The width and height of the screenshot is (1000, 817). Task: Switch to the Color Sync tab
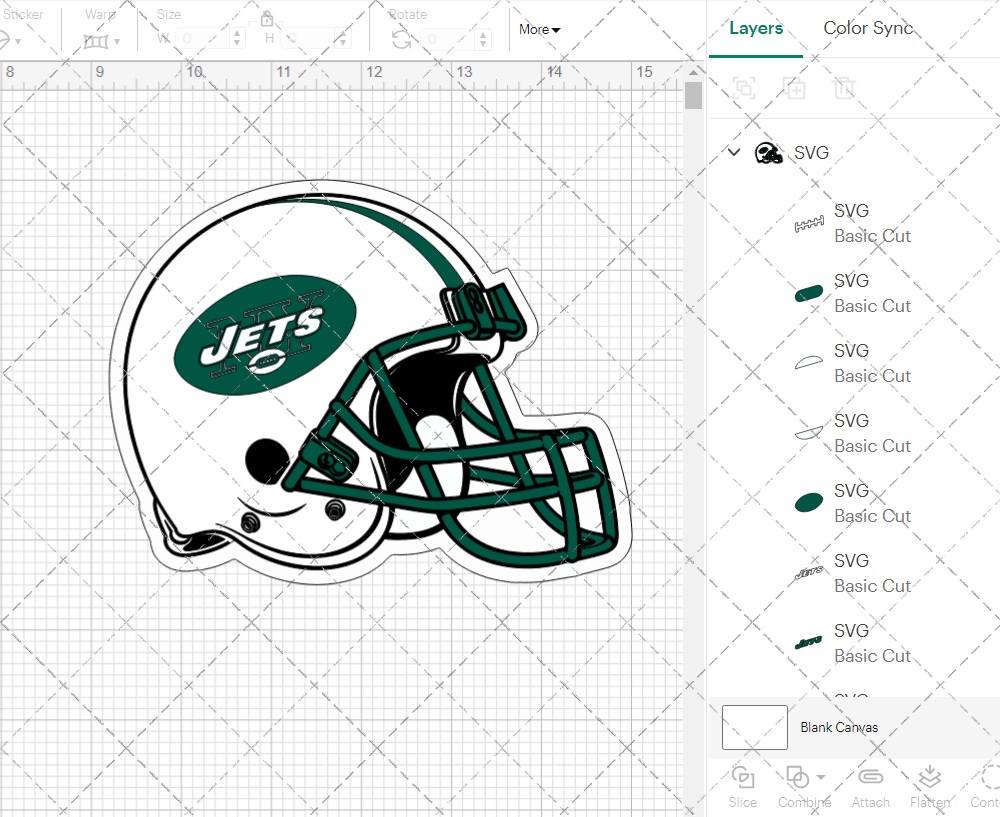868,28
